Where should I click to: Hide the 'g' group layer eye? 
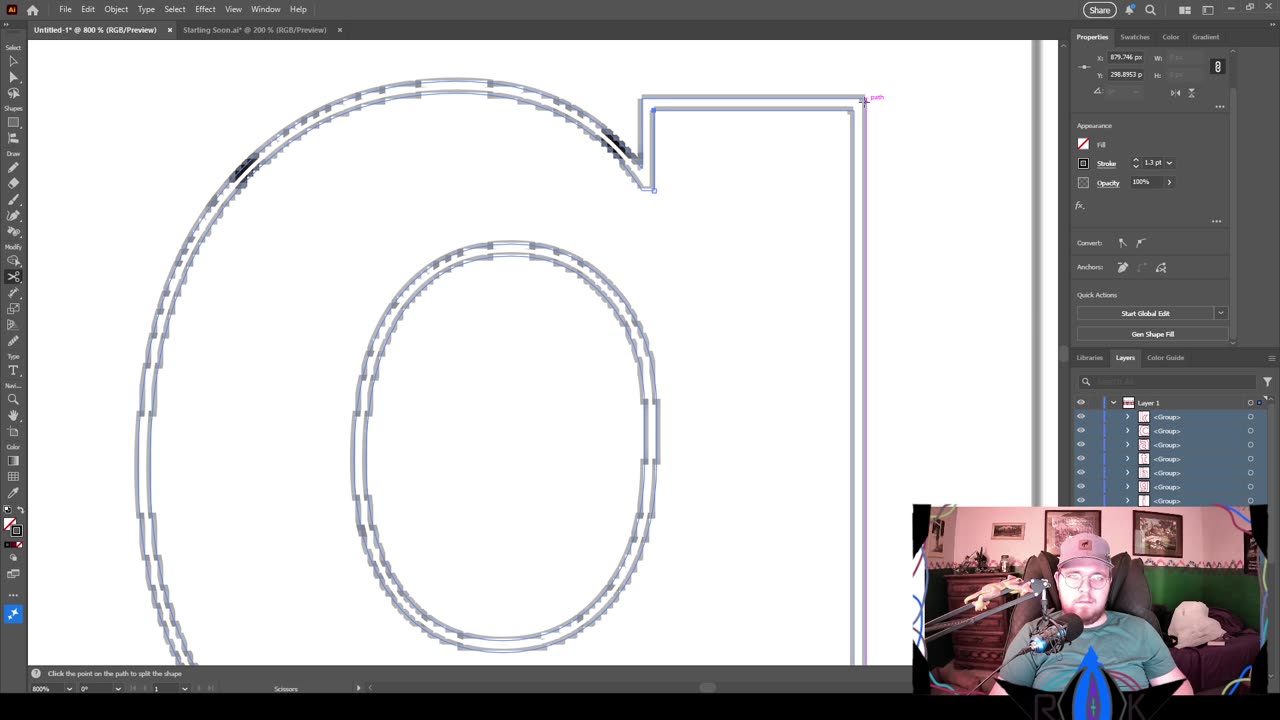coord(1081,487)
